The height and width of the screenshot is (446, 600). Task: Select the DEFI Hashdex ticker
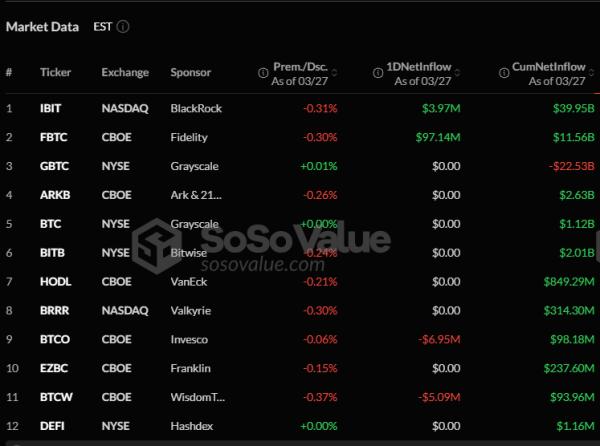pos(51,427)
